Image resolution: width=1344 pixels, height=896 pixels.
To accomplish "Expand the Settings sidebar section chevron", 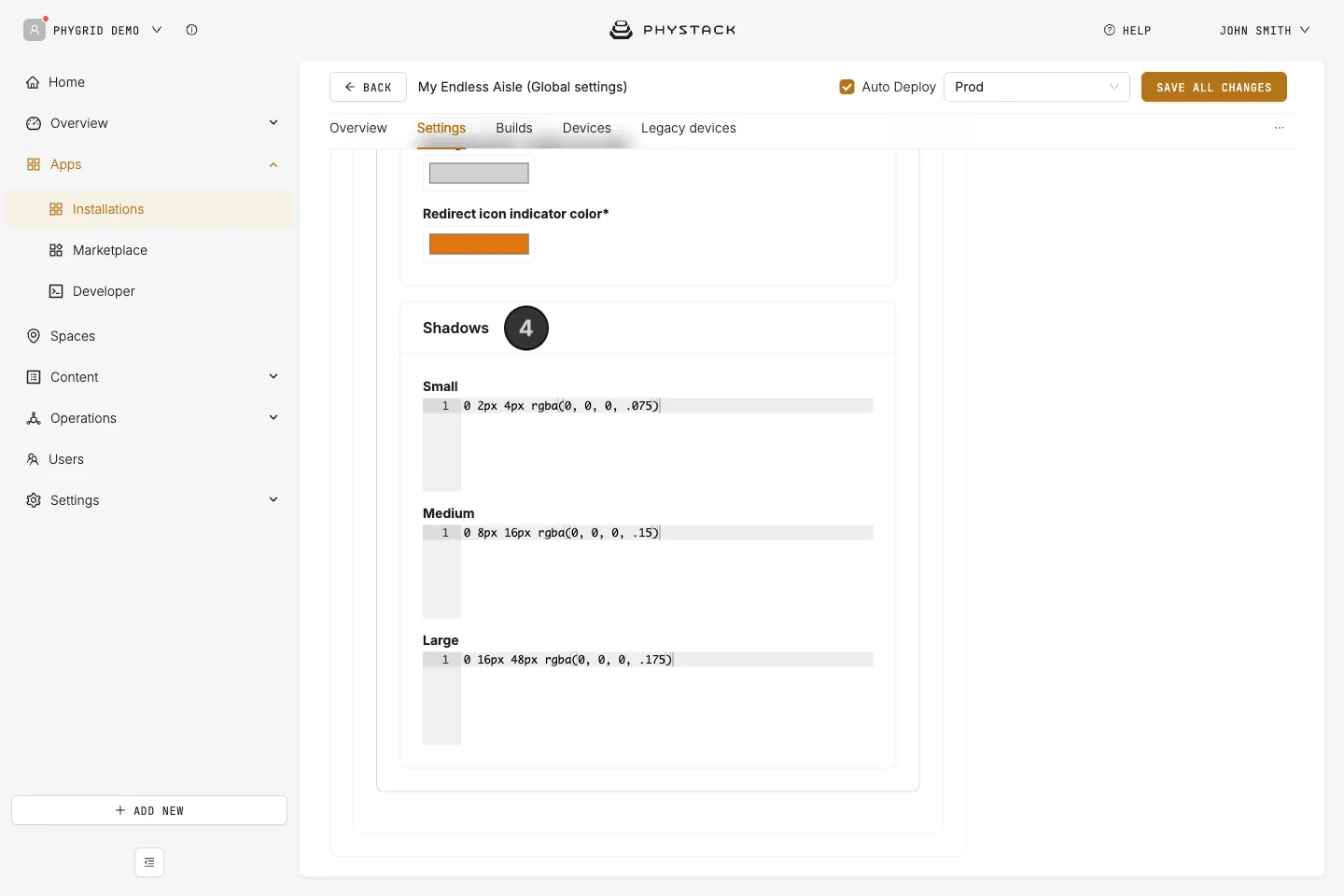I will pos(273,499).
